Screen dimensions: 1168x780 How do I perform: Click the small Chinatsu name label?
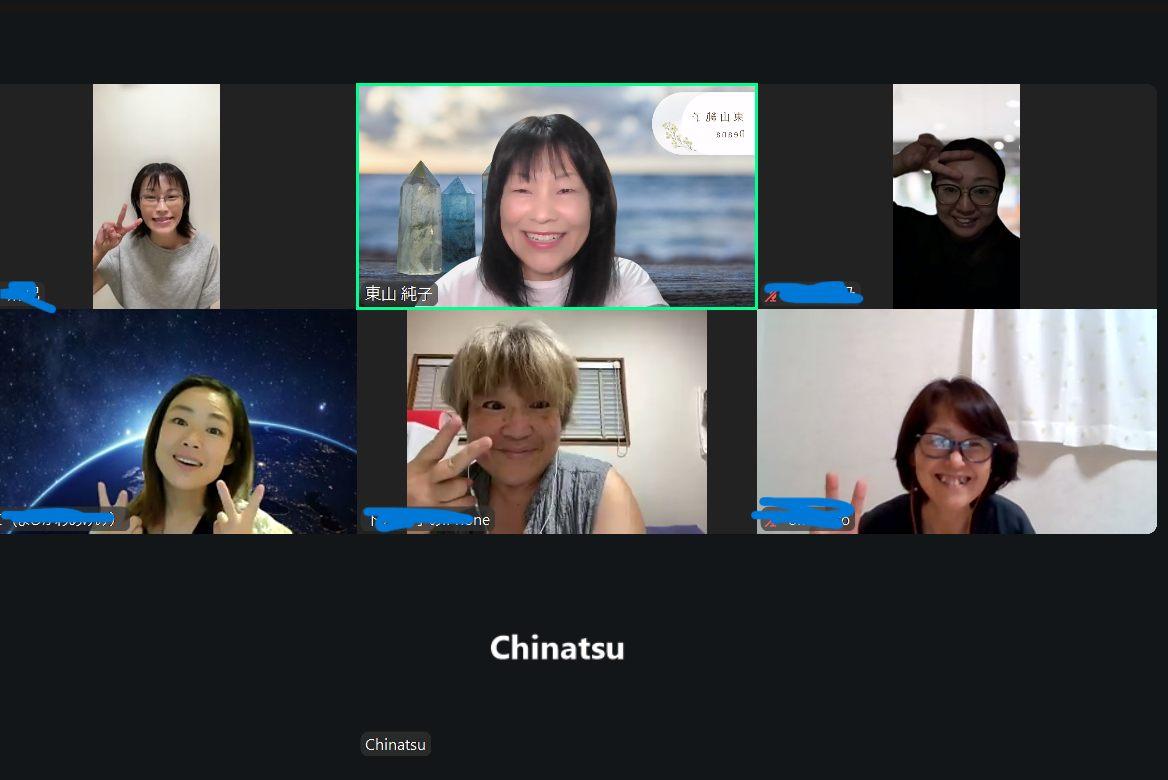click(396, 744)
